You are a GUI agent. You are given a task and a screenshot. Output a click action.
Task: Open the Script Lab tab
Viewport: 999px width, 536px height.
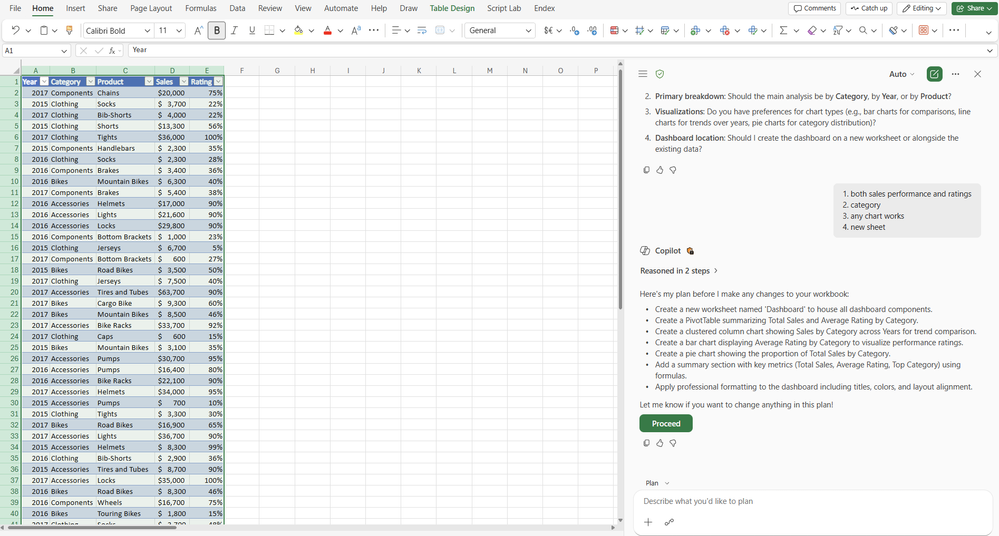[504, 8]
